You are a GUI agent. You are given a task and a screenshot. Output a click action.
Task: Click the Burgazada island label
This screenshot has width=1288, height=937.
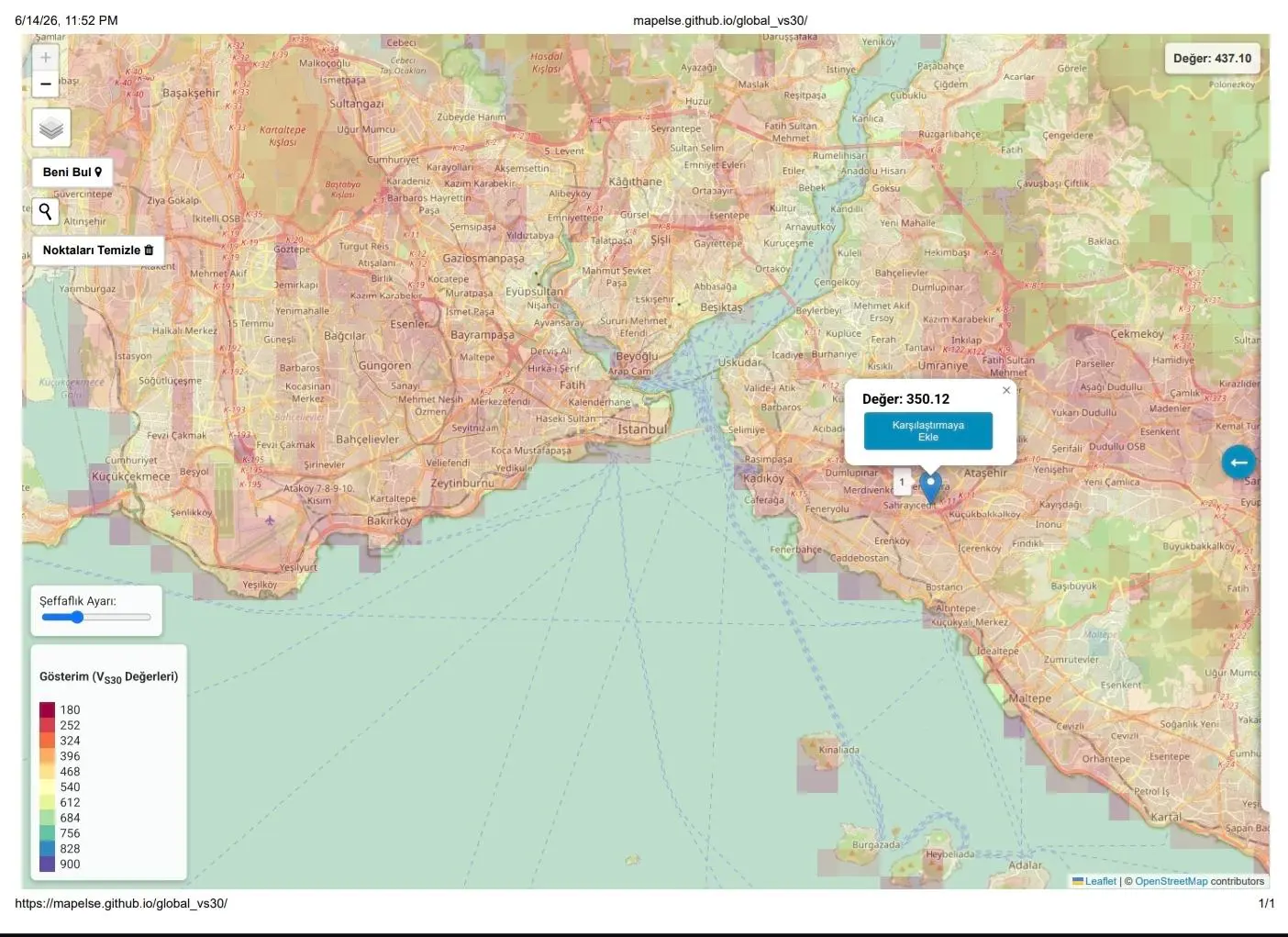(x=876, y=844)
